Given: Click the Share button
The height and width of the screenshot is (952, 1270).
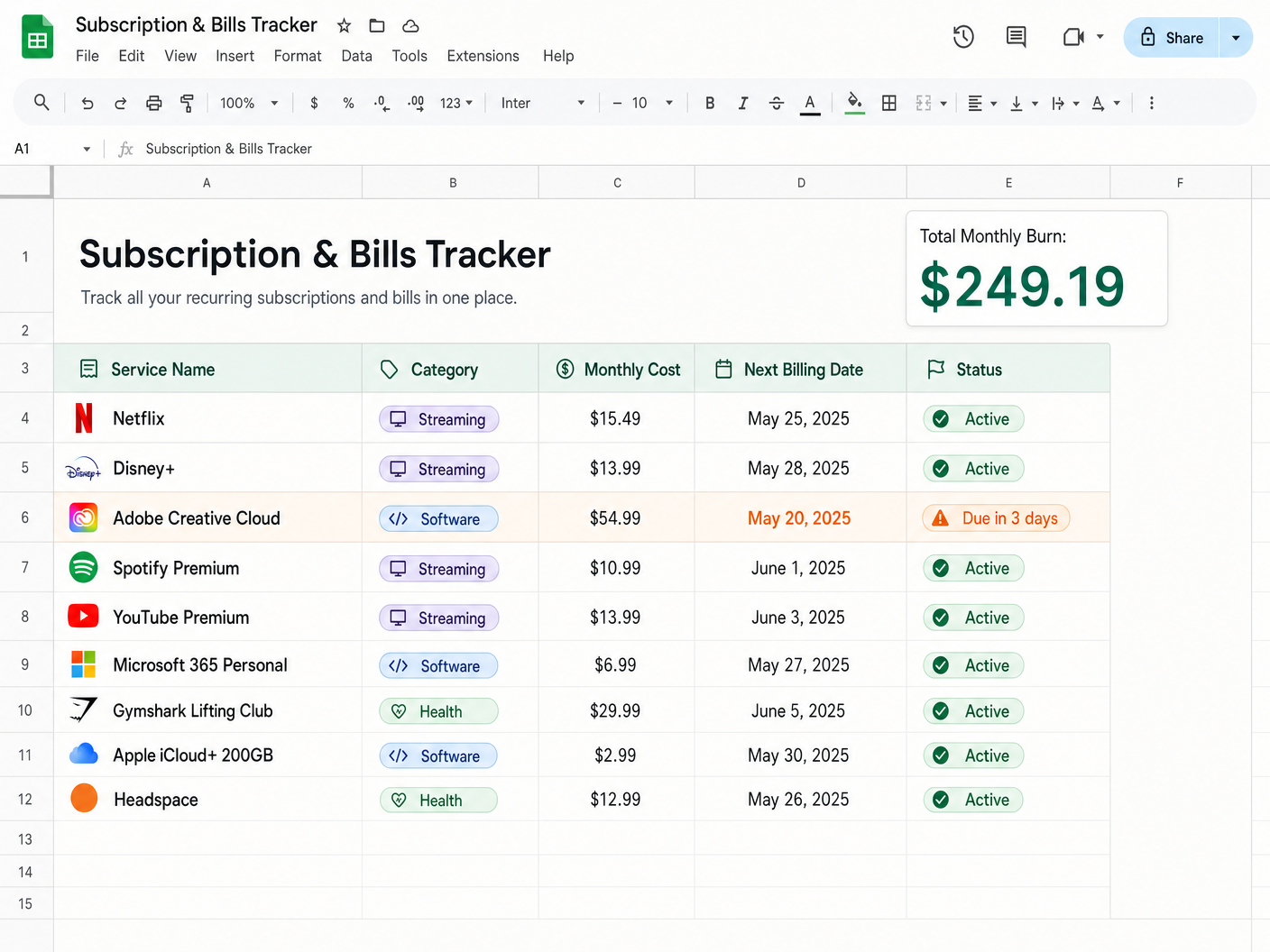Looking at the screenshot, I should click(1171, 37).
